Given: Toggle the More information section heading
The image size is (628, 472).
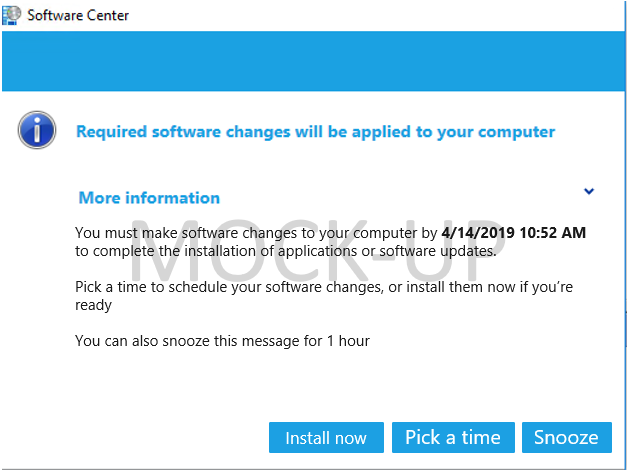Looking at the screenshot, I should point(149,198).
